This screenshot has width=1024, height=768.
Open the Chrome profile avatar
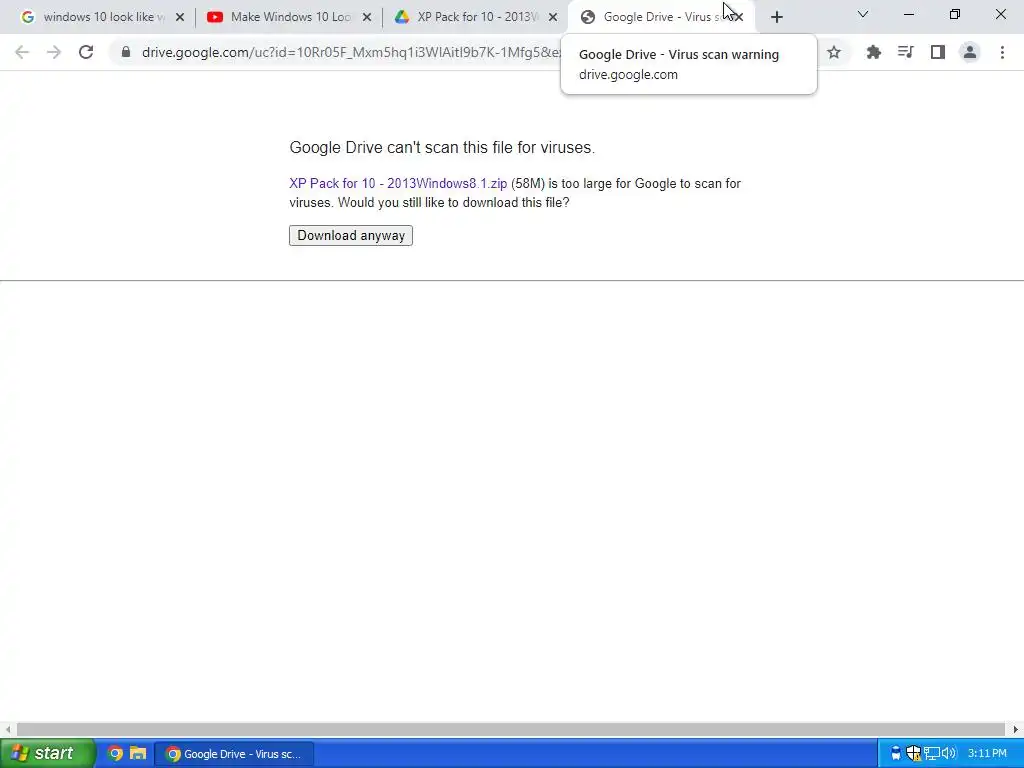point(970,52)
